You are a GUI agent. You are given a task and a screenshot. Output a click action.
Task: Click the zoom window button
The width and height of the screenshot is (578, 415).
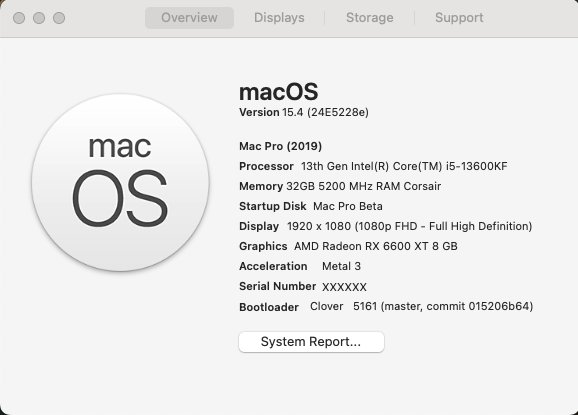point(59,18)
